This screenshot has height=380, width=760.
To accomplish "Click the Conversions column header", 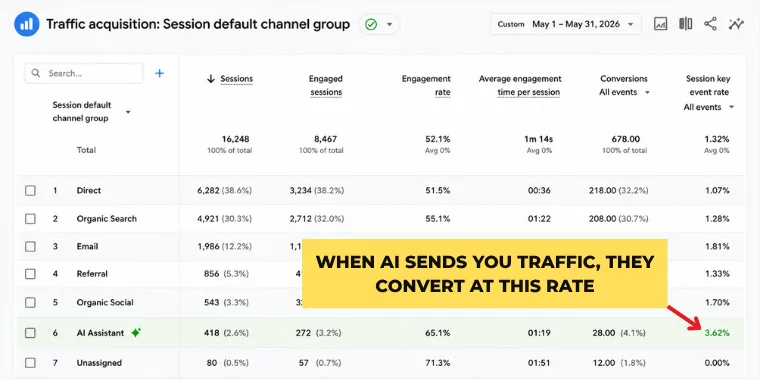I will 624,79.
